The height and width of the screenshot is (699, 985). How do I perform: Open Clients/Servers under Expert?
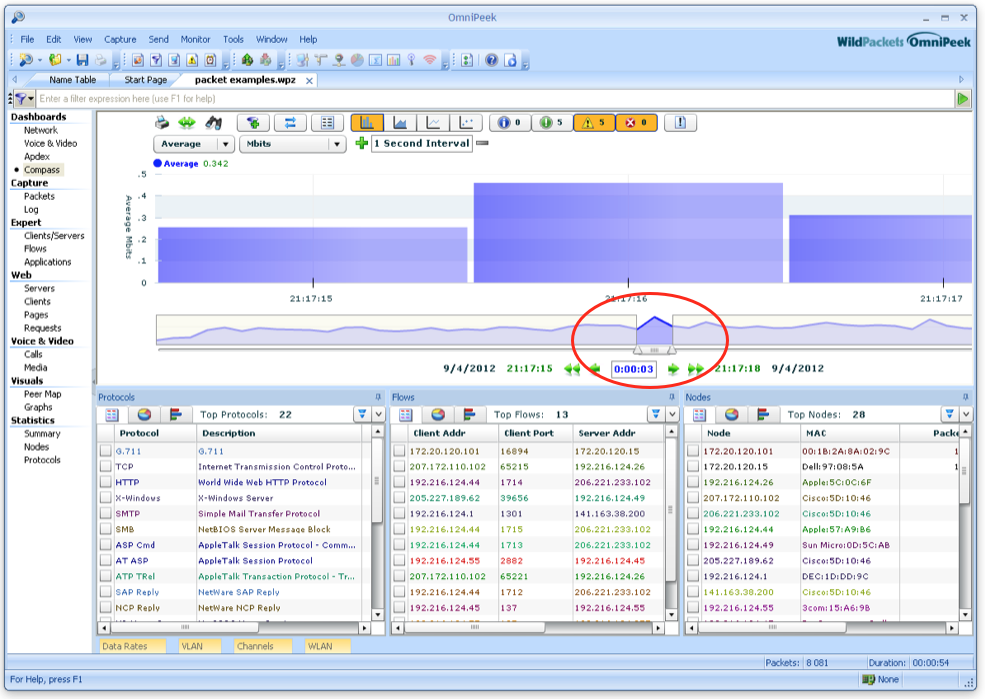pos(54,236)
